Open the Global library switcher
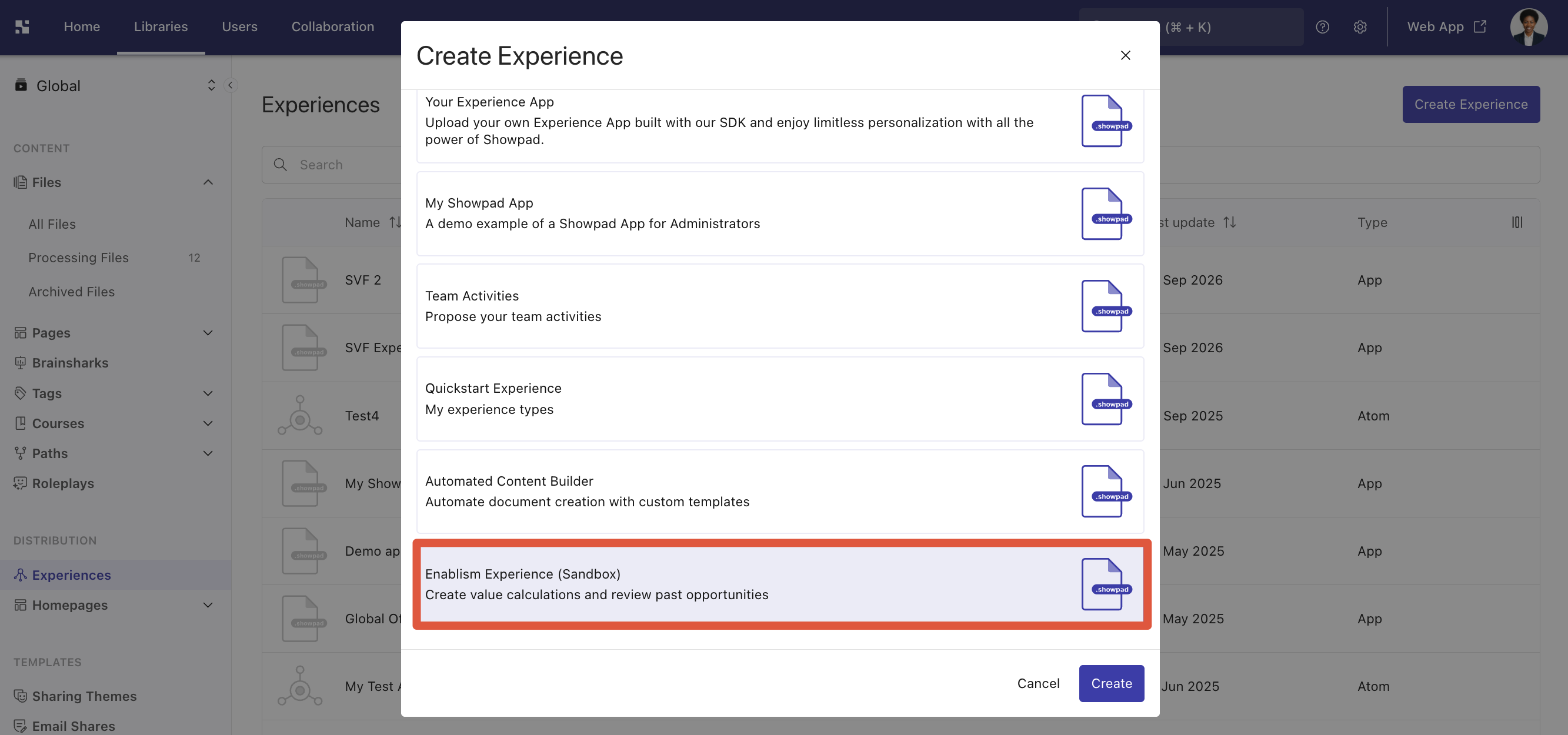The height and width of the screenshot is (735, 1568). tap(116, 85)
